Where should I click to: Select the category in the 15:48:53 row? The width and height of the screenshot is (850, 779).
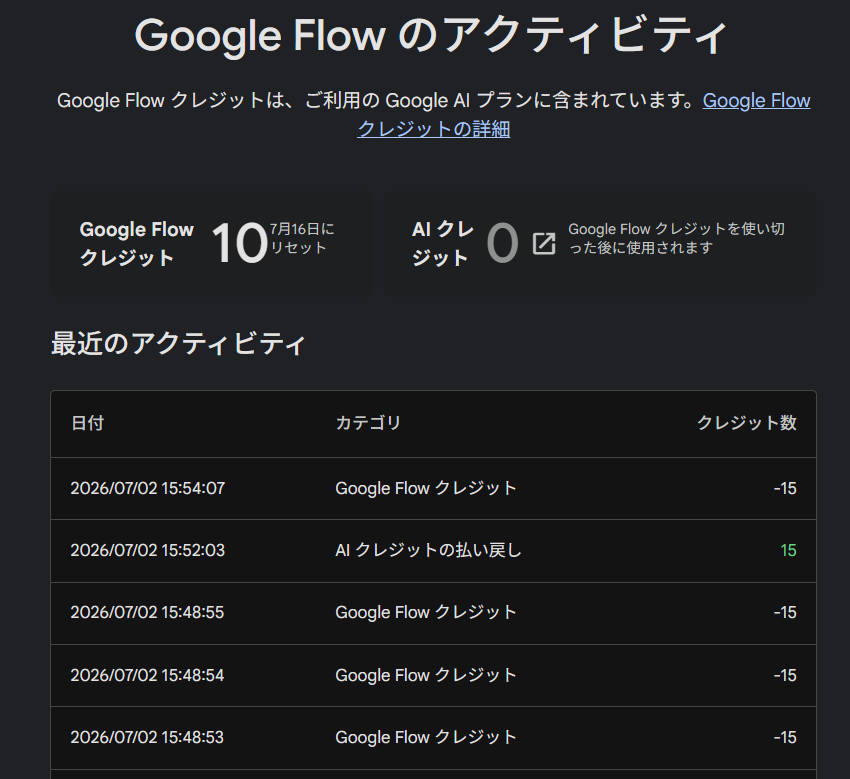pos(426,737)
